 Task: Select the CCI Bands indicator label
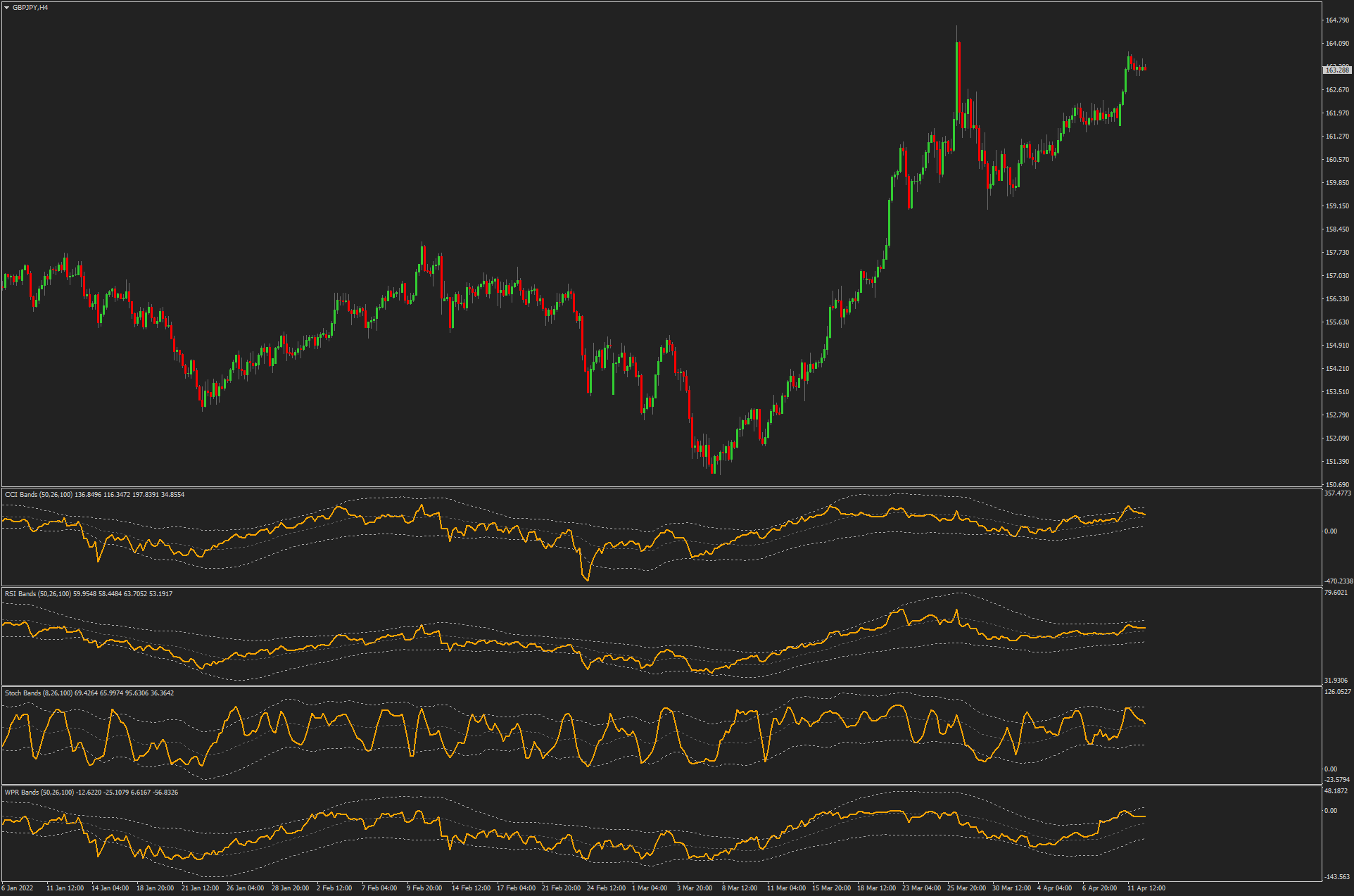(x=21, y=495)
